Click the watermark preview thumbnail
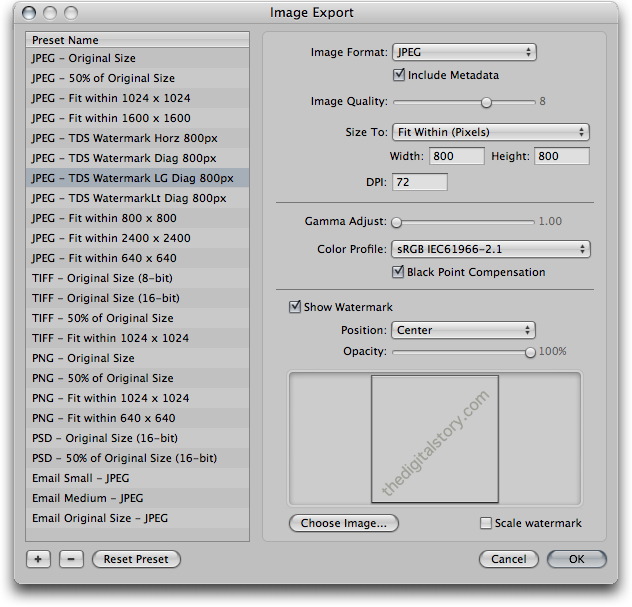 point(434,439)
